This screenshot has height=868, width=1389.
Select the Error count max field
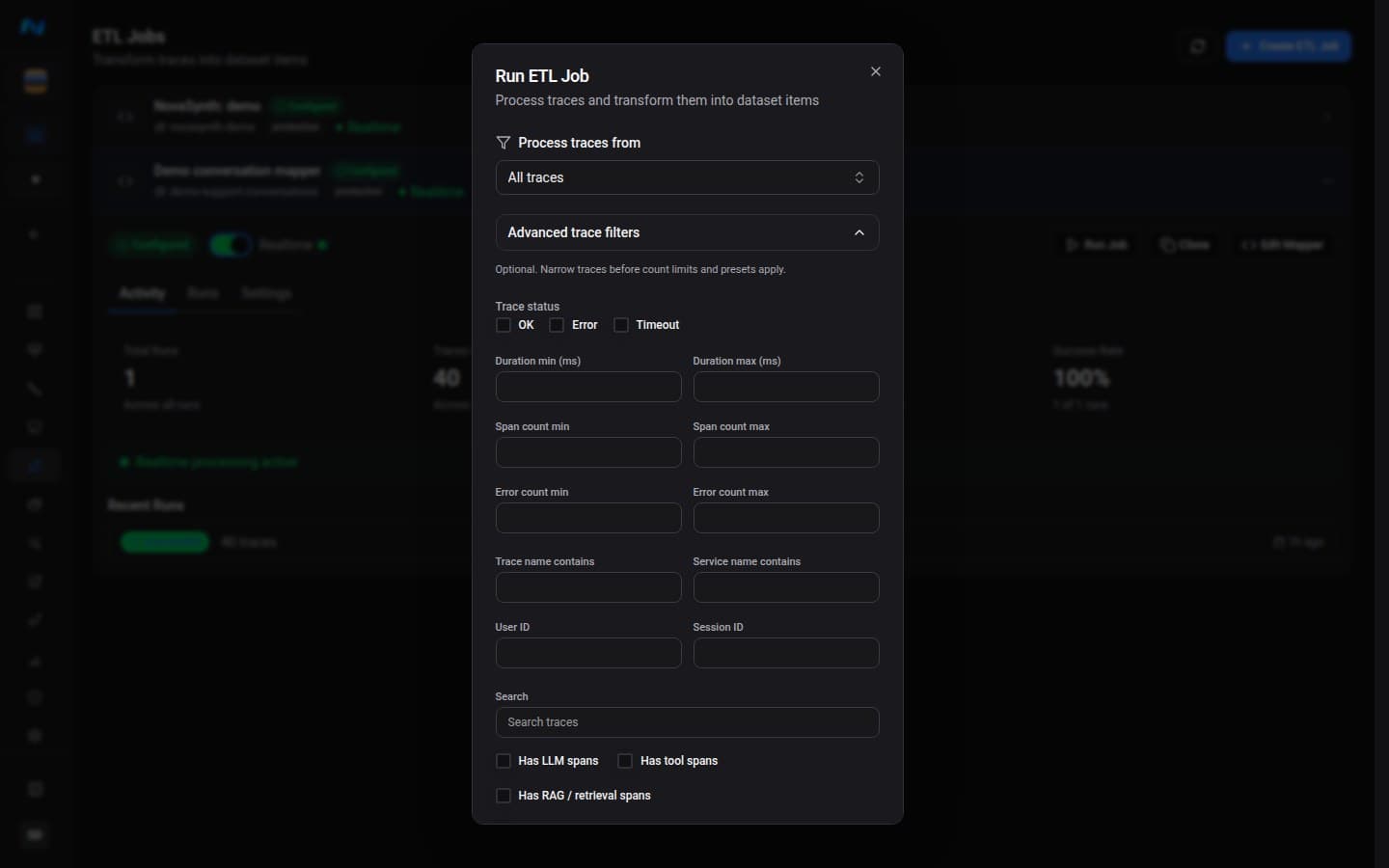(786, 518)
